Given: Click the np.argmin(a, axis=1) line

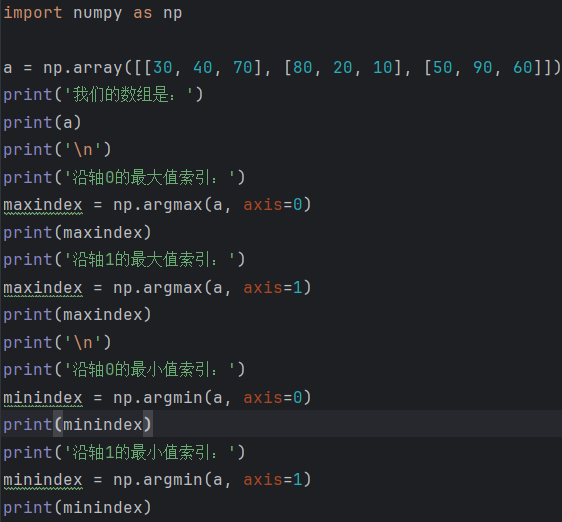Looking at the screenshot, I should click(157, 480).
